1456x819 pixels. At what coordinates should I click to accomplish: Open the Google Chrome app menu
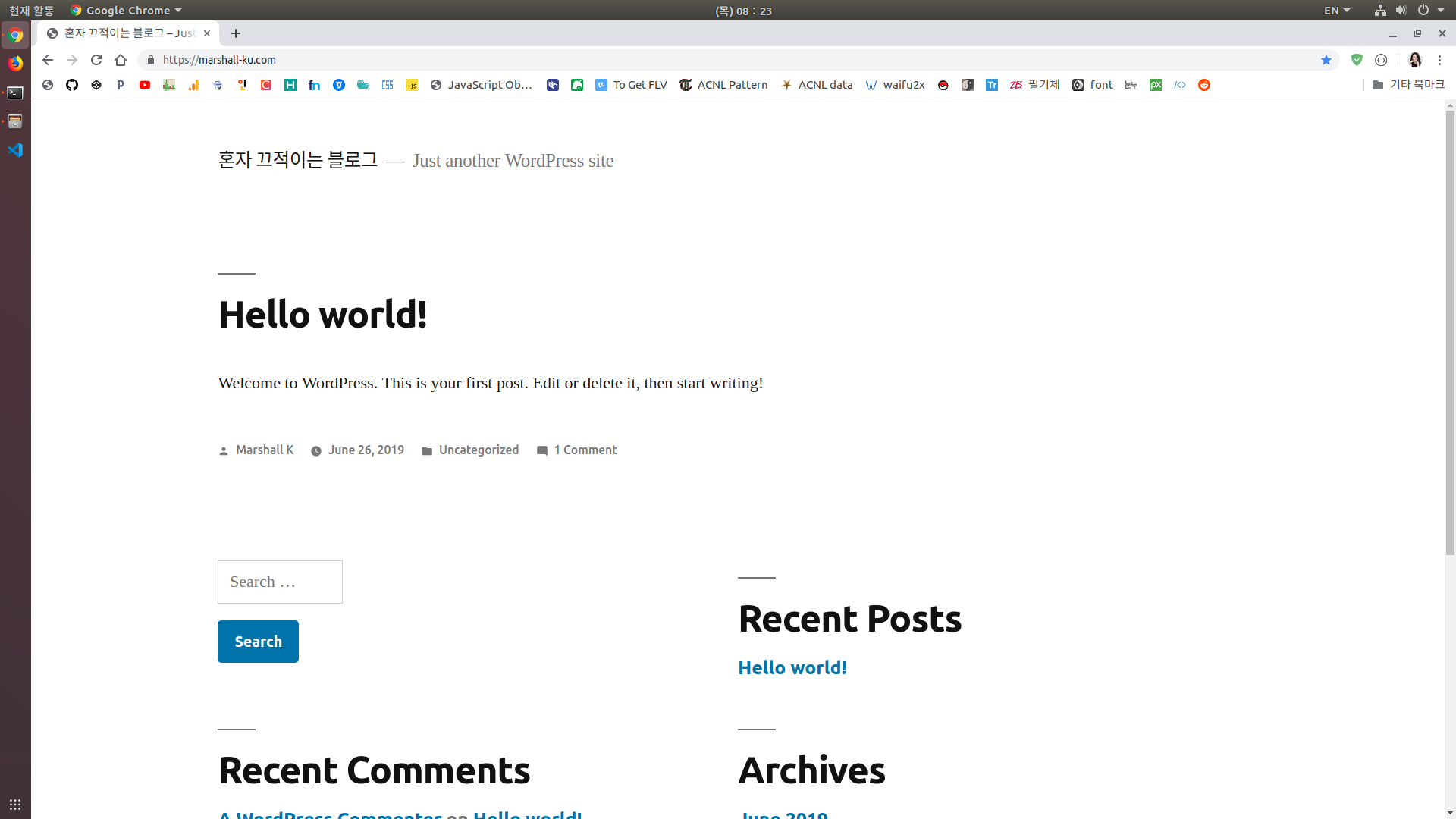click(x=127, y=11)
